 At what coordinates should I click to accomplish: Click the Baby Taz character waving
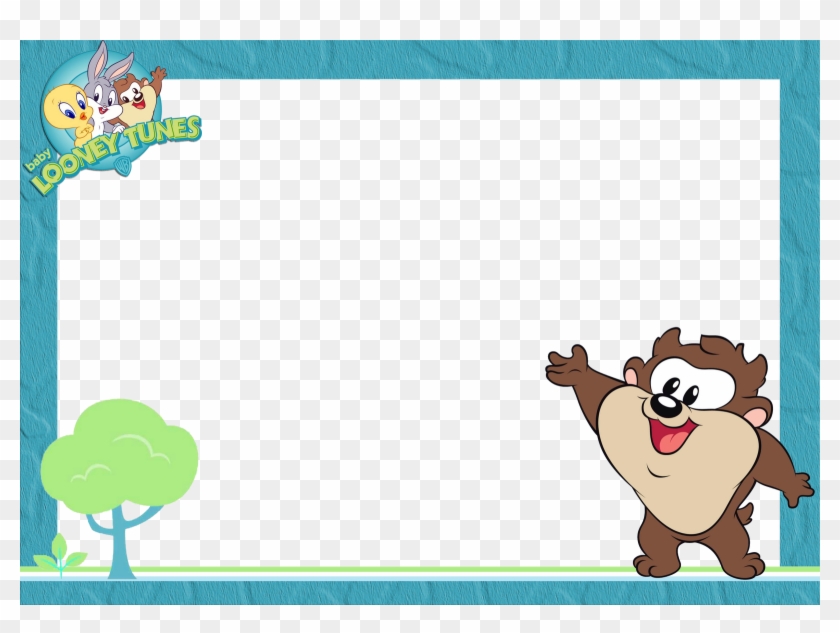[680, 453]
